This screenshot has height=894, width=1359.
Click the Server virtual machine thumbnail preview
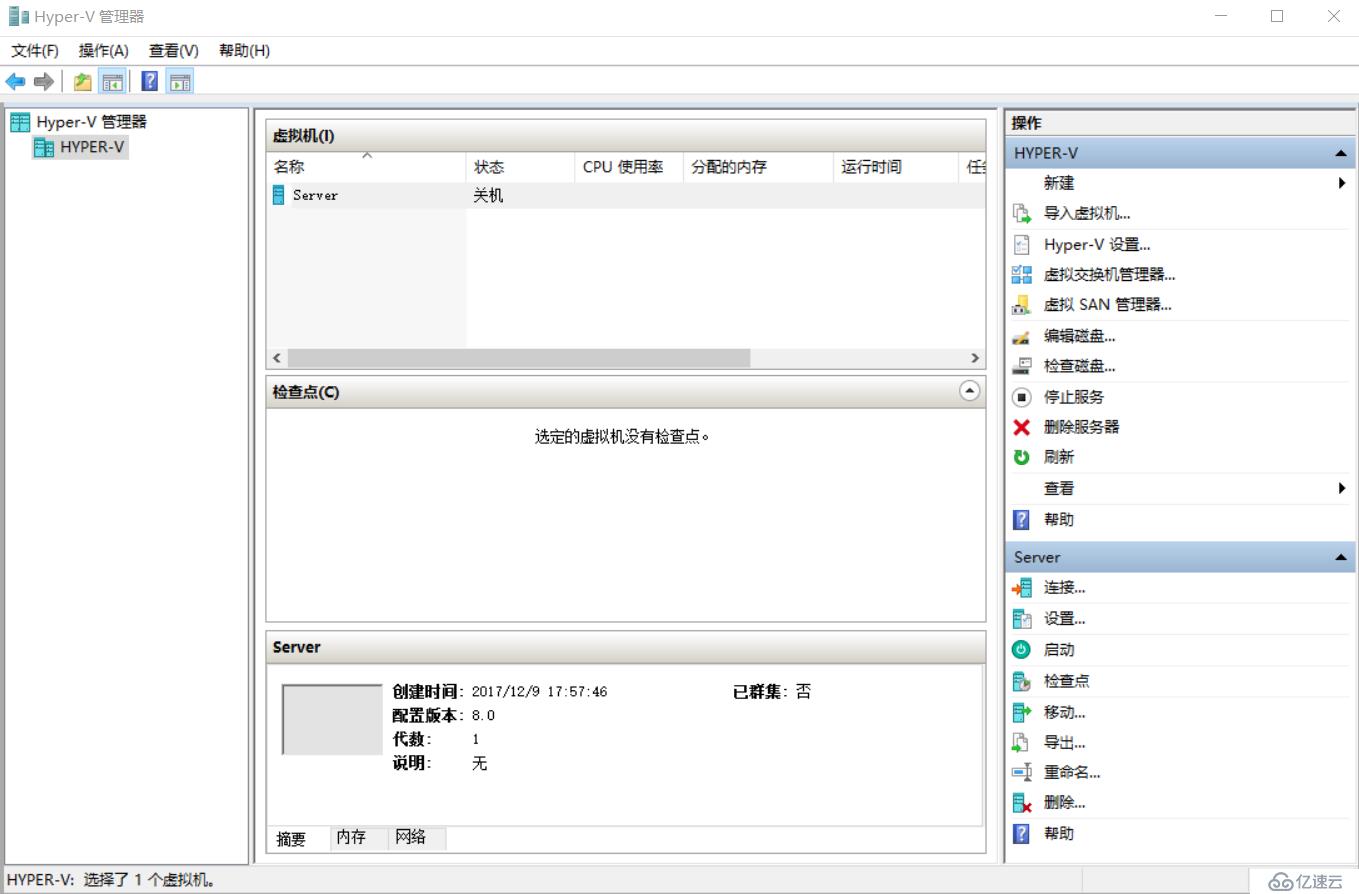tap(332, 719)
